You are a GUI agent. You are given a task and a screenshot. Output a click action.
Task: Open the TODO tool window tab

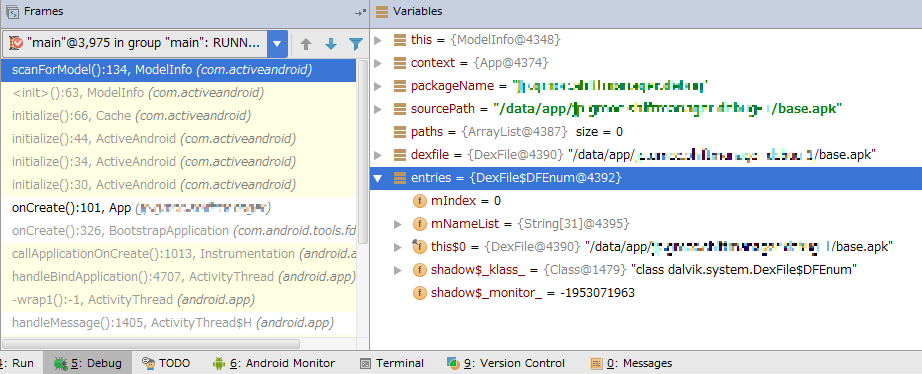tap(168, 363)
